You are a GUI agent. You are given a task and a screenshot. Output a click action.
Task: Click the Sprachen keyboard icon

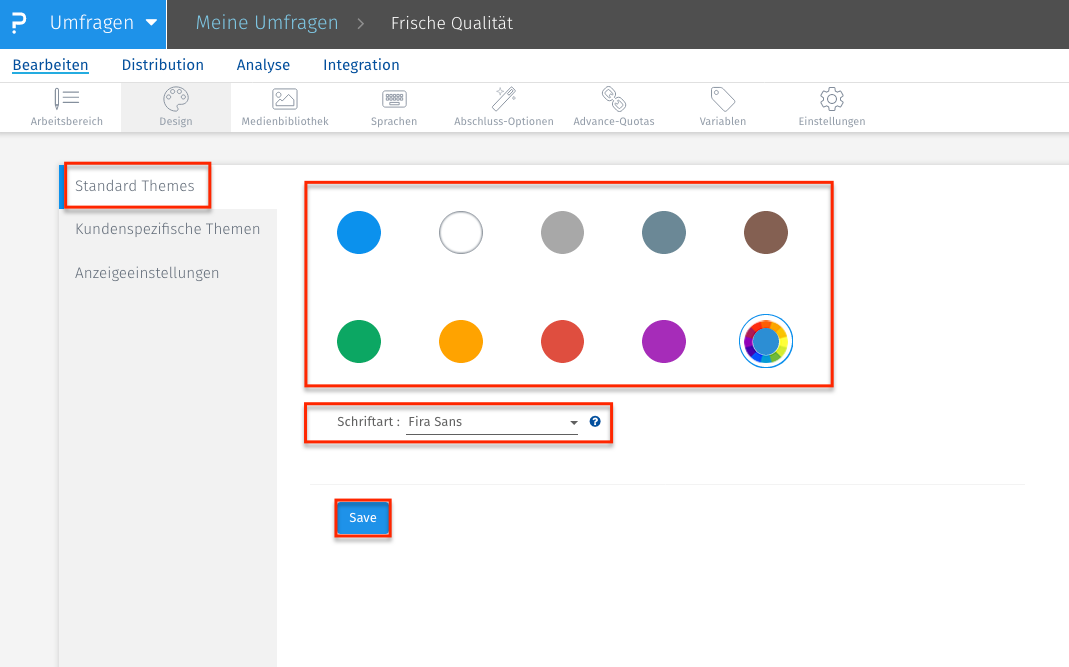(393, 105)
